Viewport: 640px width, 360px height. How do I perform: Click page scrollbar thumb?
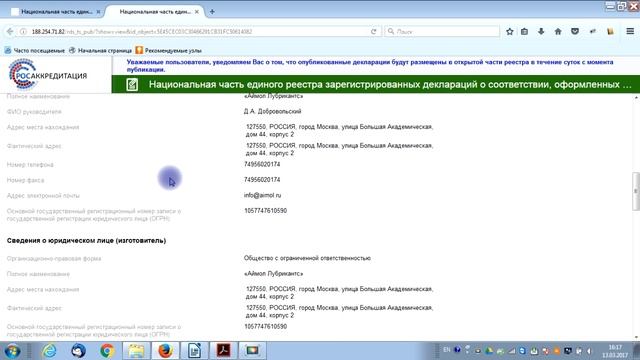tap(636, 191)
